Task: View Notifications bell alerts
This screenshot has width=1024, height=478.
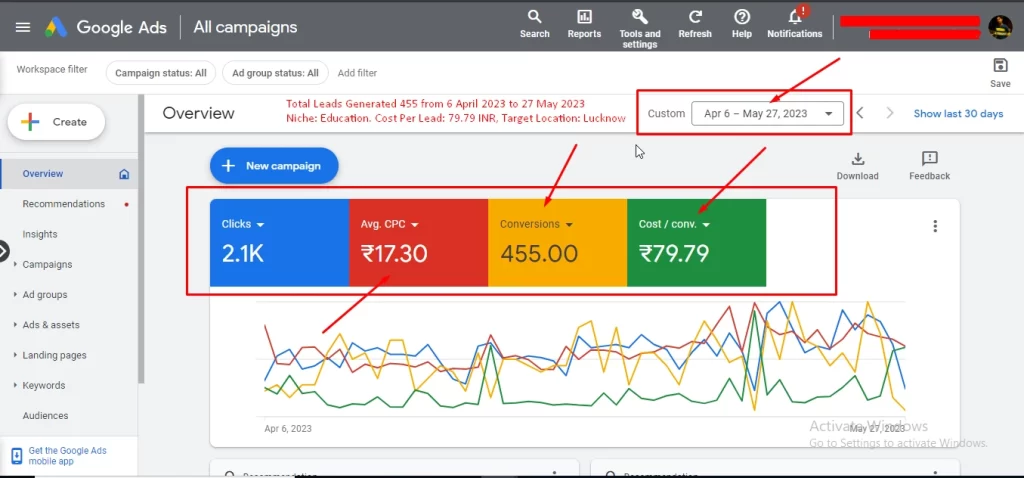Action: (795, 23)
